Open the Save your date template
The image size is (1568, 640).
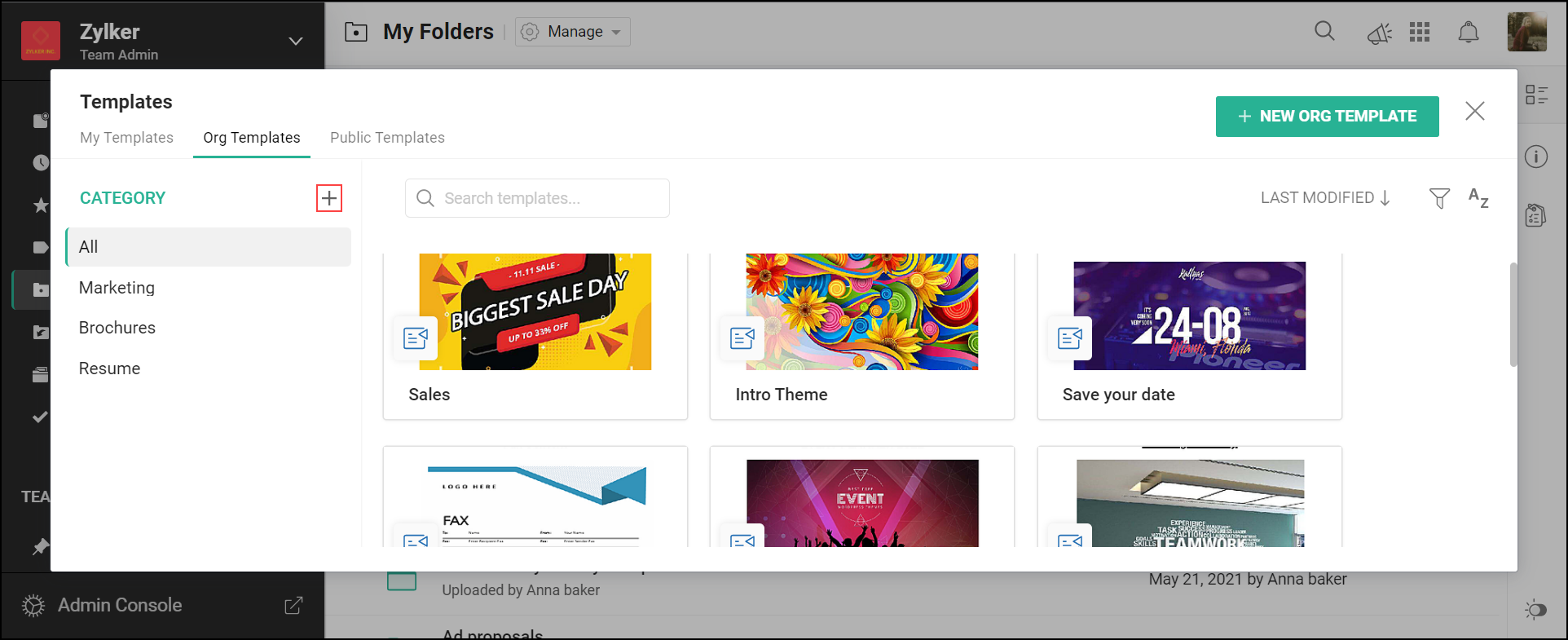click(1189, 336)
